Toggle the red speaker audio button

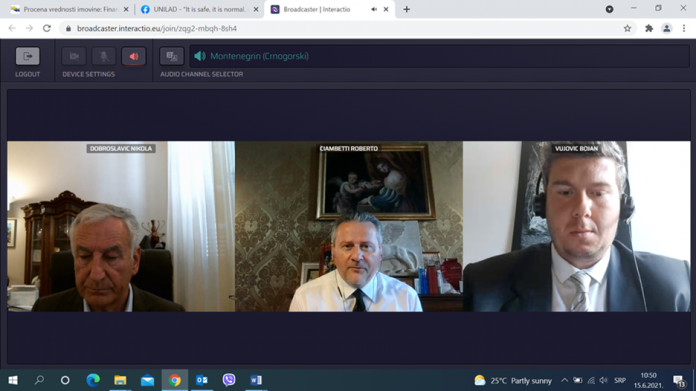click(x=134, y=56)
